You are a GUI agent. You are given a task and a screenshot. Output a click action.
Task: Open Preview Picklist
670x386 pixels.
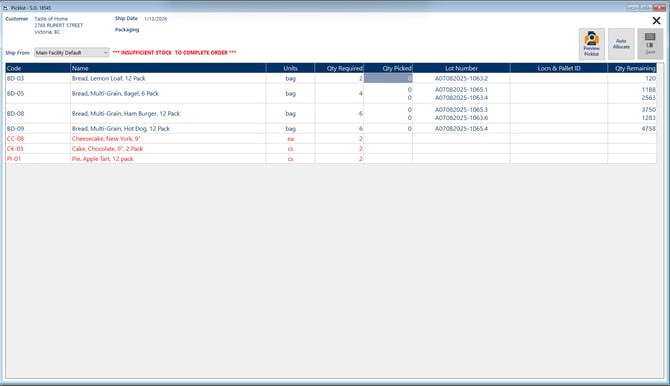pos(591,44)
